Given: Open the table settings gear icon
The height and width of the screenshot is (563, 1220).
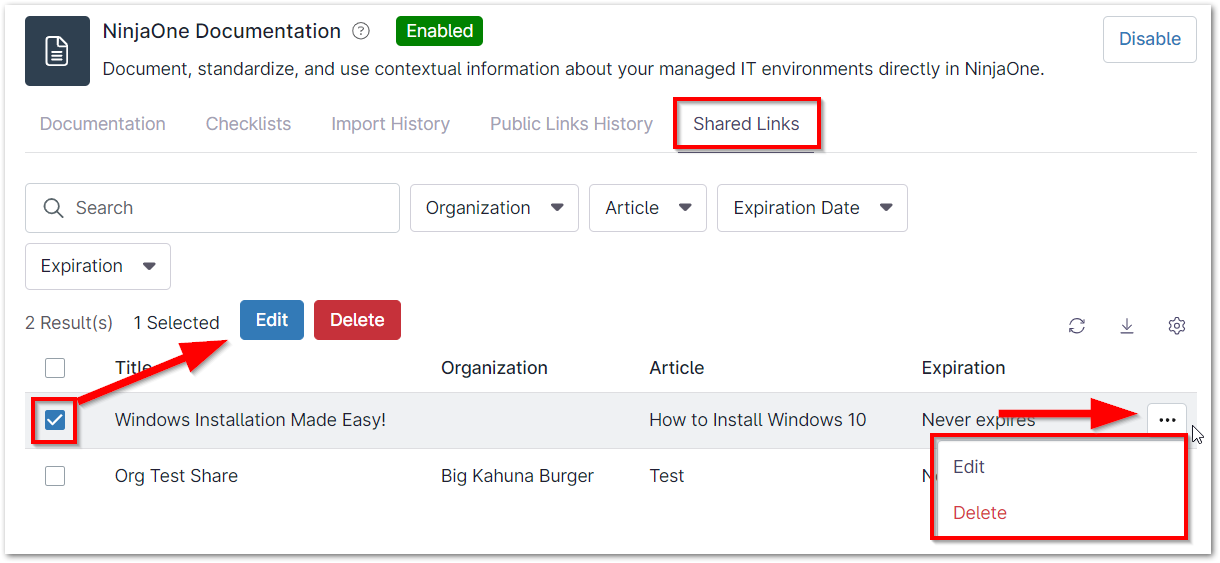Looking at the screenshot, I should pos(1177,326).
